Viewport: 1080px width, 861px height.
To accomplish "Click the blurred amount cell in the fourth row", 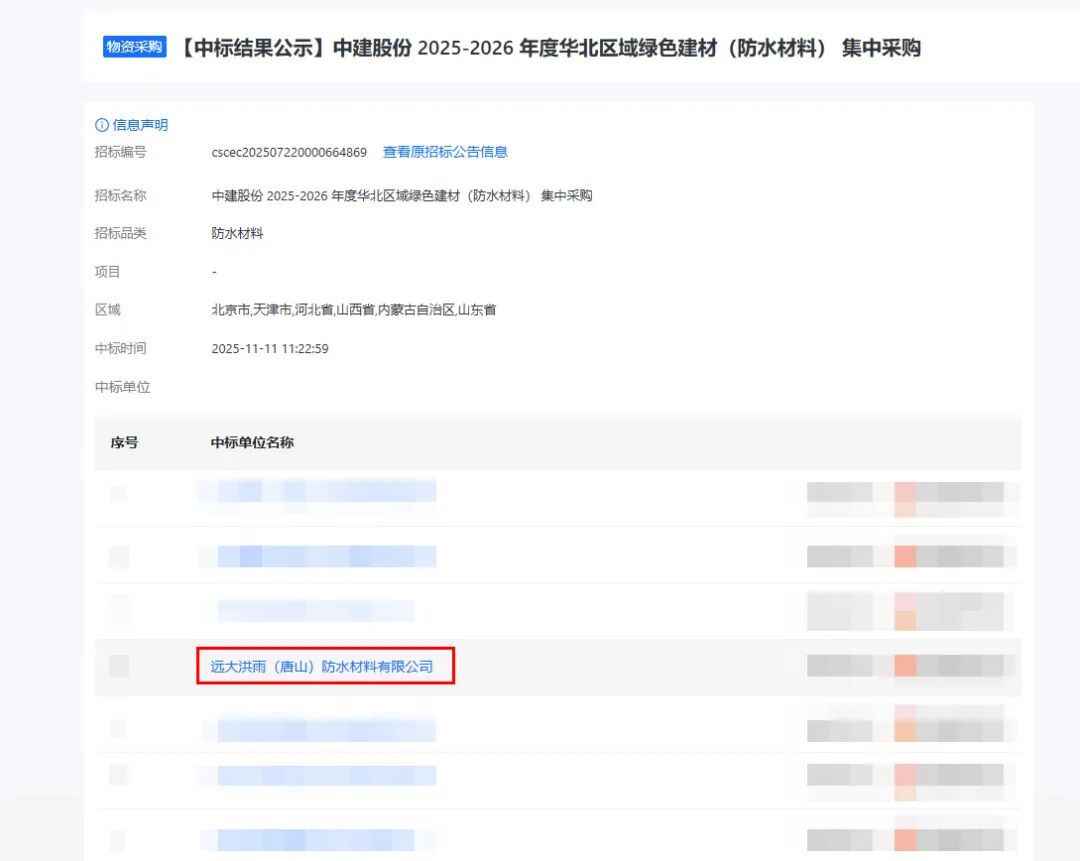I will (905, 666).
